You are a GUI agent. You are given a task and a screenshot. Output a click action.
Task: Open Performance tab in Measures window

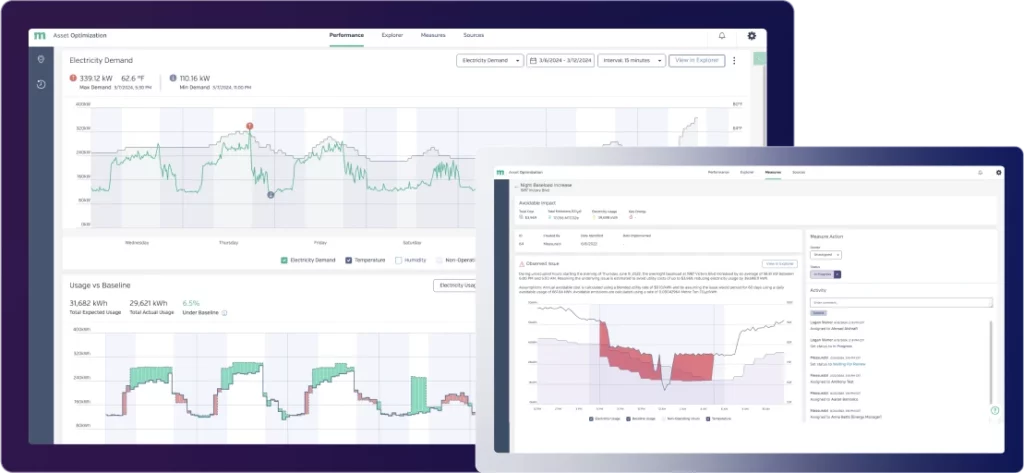tap(718, 172)
